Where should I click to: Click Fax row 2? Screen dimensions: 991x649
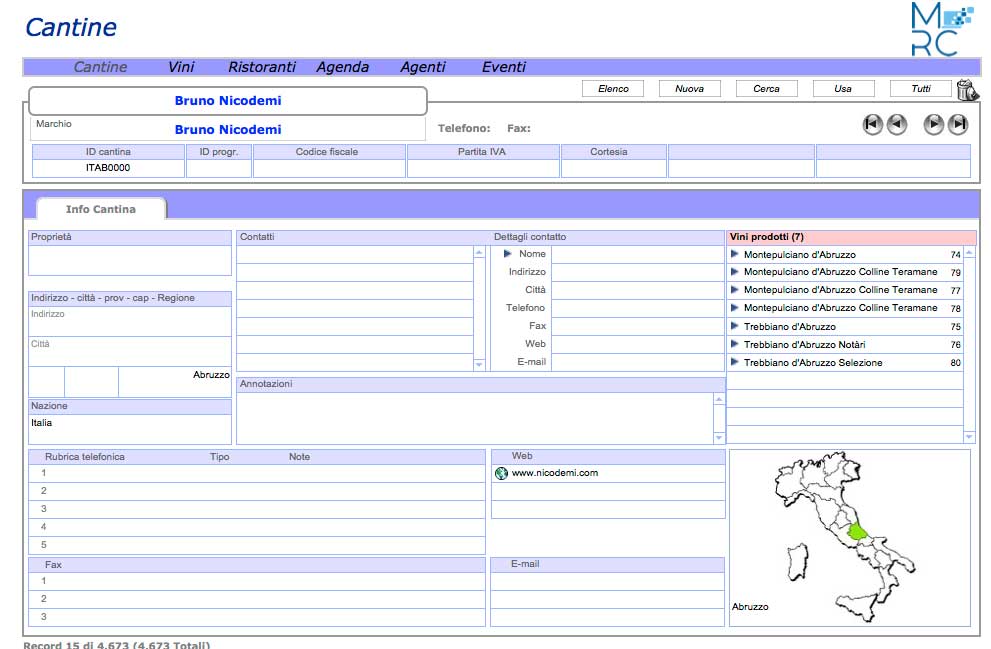pos(257,599)
